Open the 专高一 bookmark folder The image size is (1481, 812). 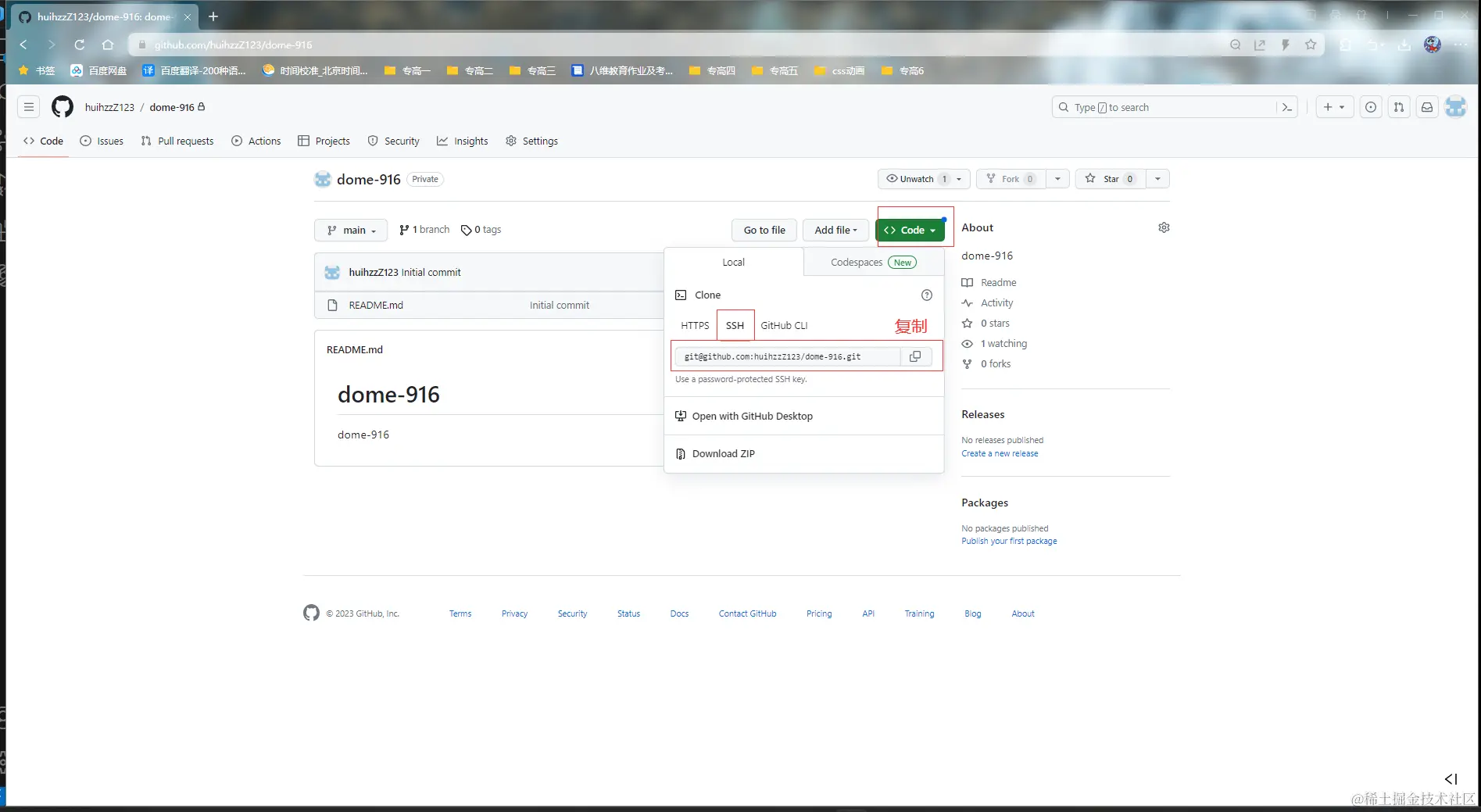coord(407,70)
